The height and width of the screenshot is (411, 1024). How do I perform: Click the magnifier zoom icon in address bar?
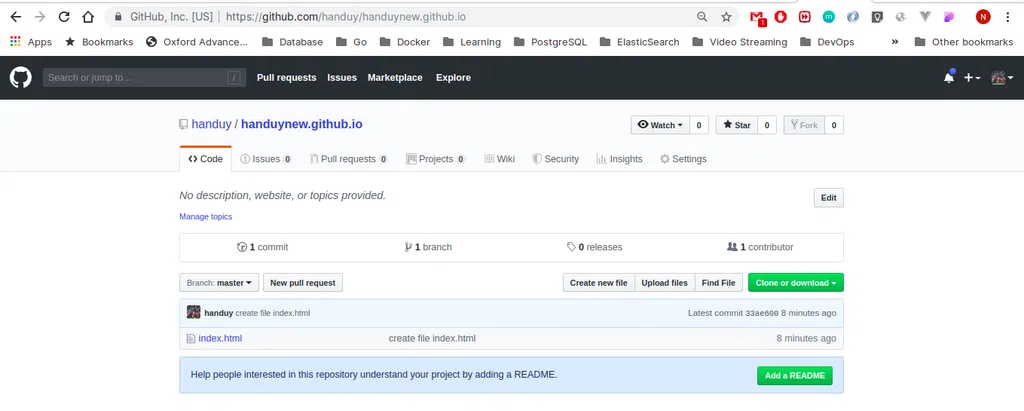pos(702,17)
